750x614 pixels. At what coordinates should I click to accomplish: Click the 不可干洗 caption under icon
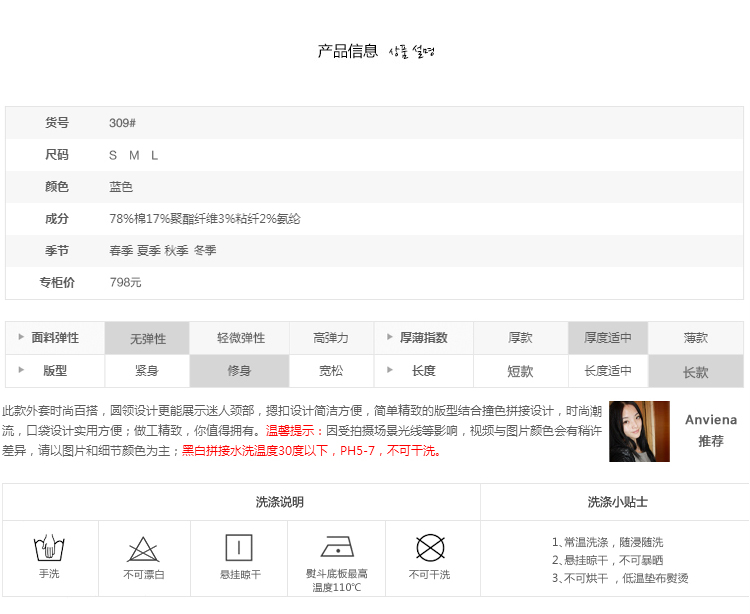click(x=430, y=574)
